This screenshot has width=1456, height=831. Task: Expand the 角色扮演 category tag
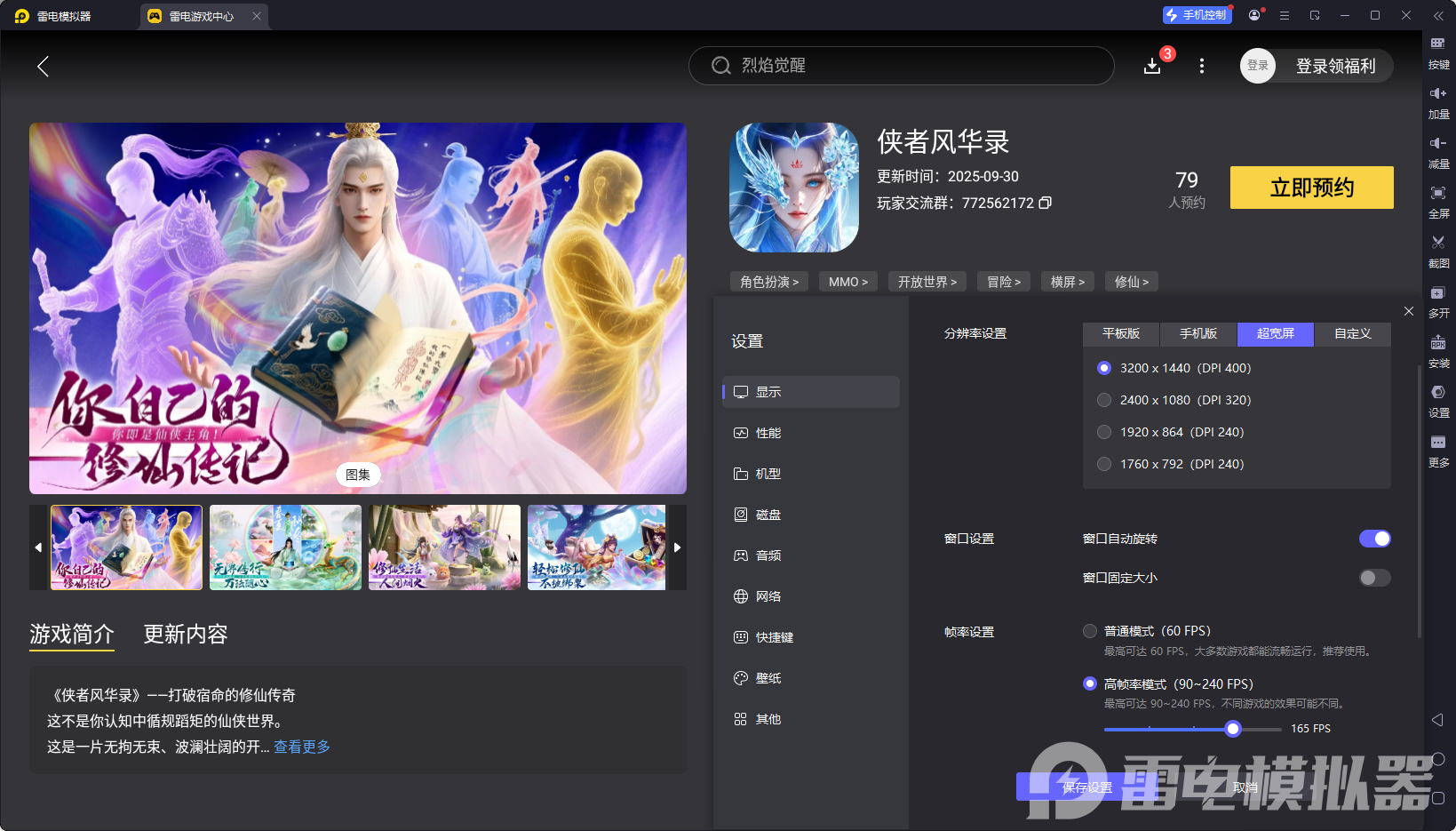(x=769, y=282)
